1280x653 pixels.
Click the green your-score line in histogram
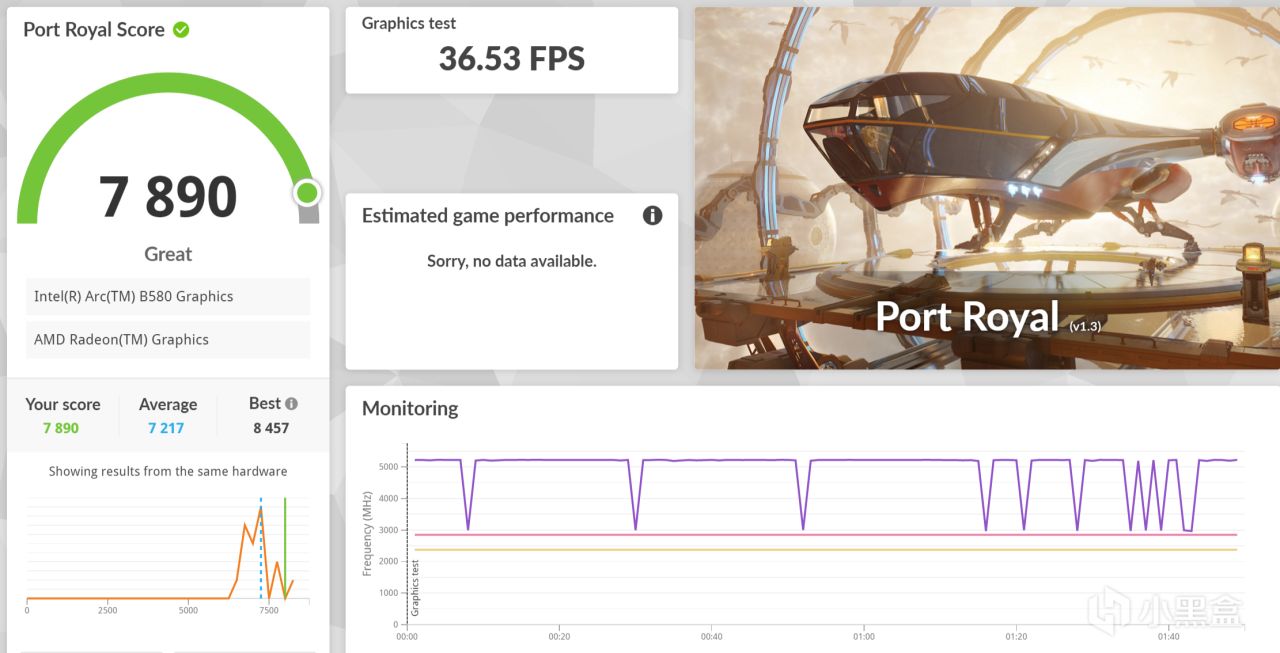[x=285, y=548]
